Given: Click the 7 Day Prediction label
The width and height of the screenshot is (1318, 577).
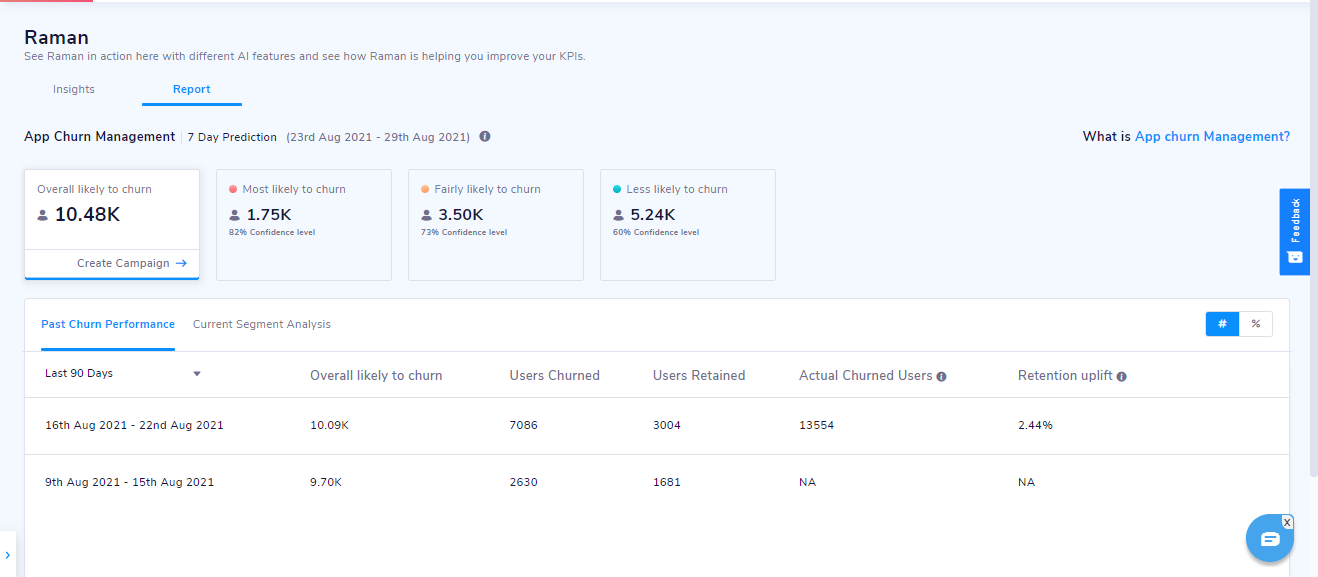Looking at the screenshot, I should pyautogui.click(x=233, y=137).
